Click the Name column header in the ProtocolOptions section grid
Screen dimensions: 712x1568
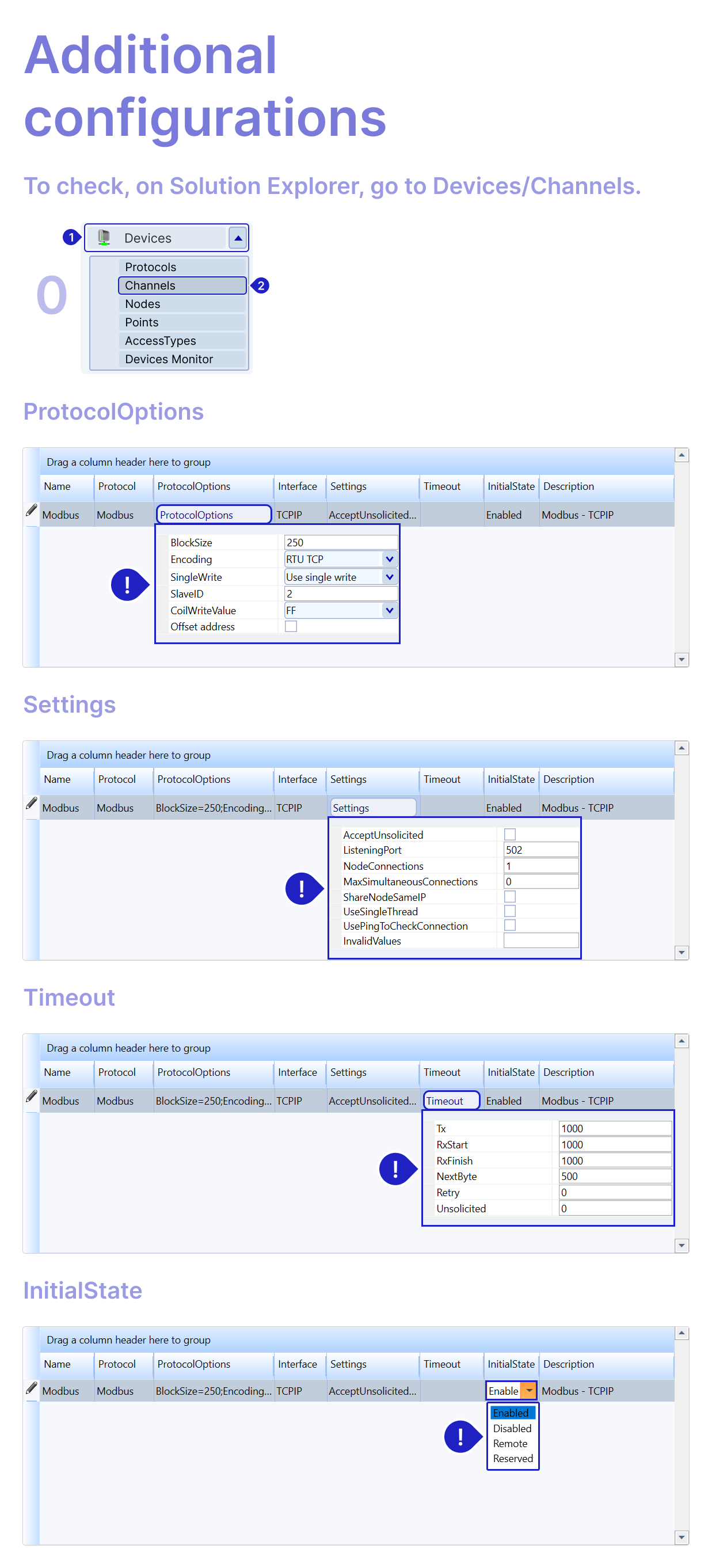67,486
